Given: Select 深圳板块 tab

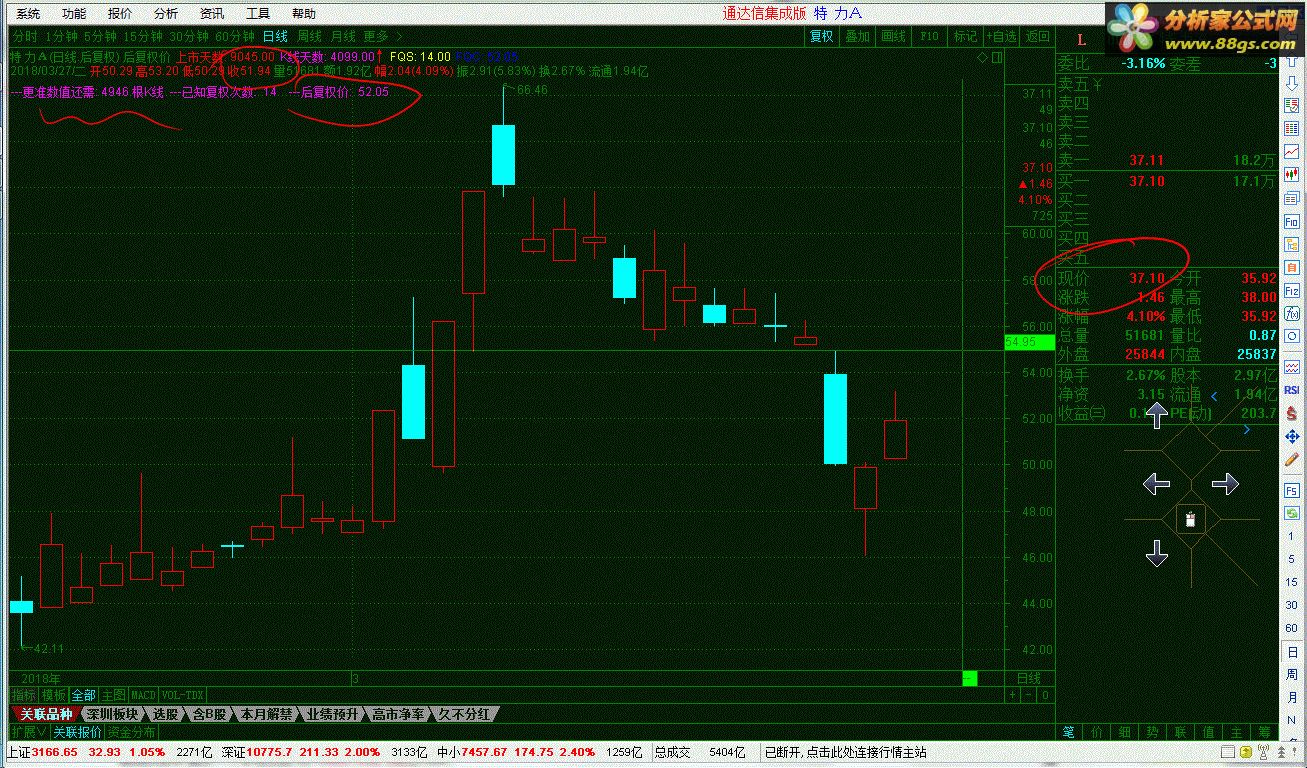Looking at the screenshot, I should point(112,714).
